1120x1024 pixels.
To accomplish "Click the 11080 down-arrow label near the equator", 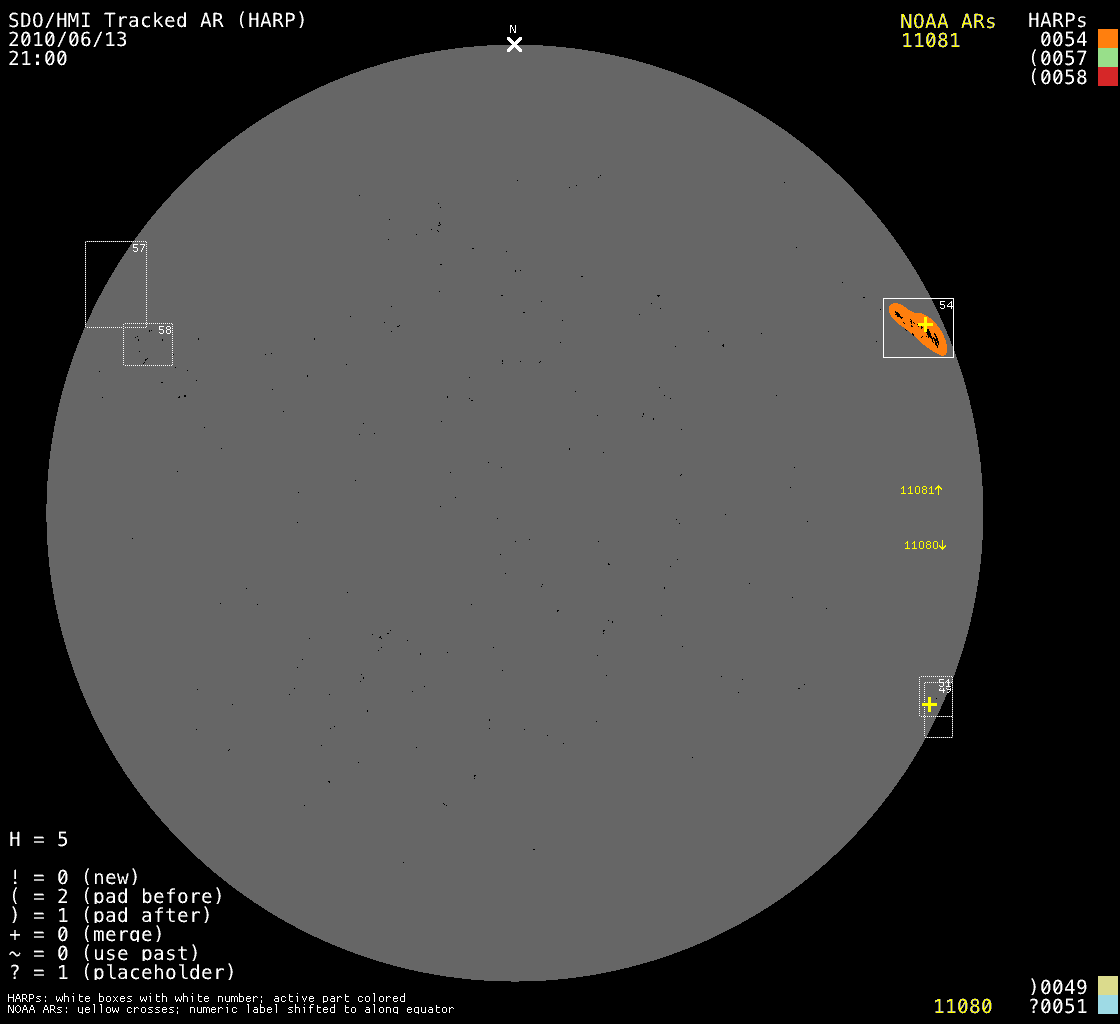I will click(924, 545).
